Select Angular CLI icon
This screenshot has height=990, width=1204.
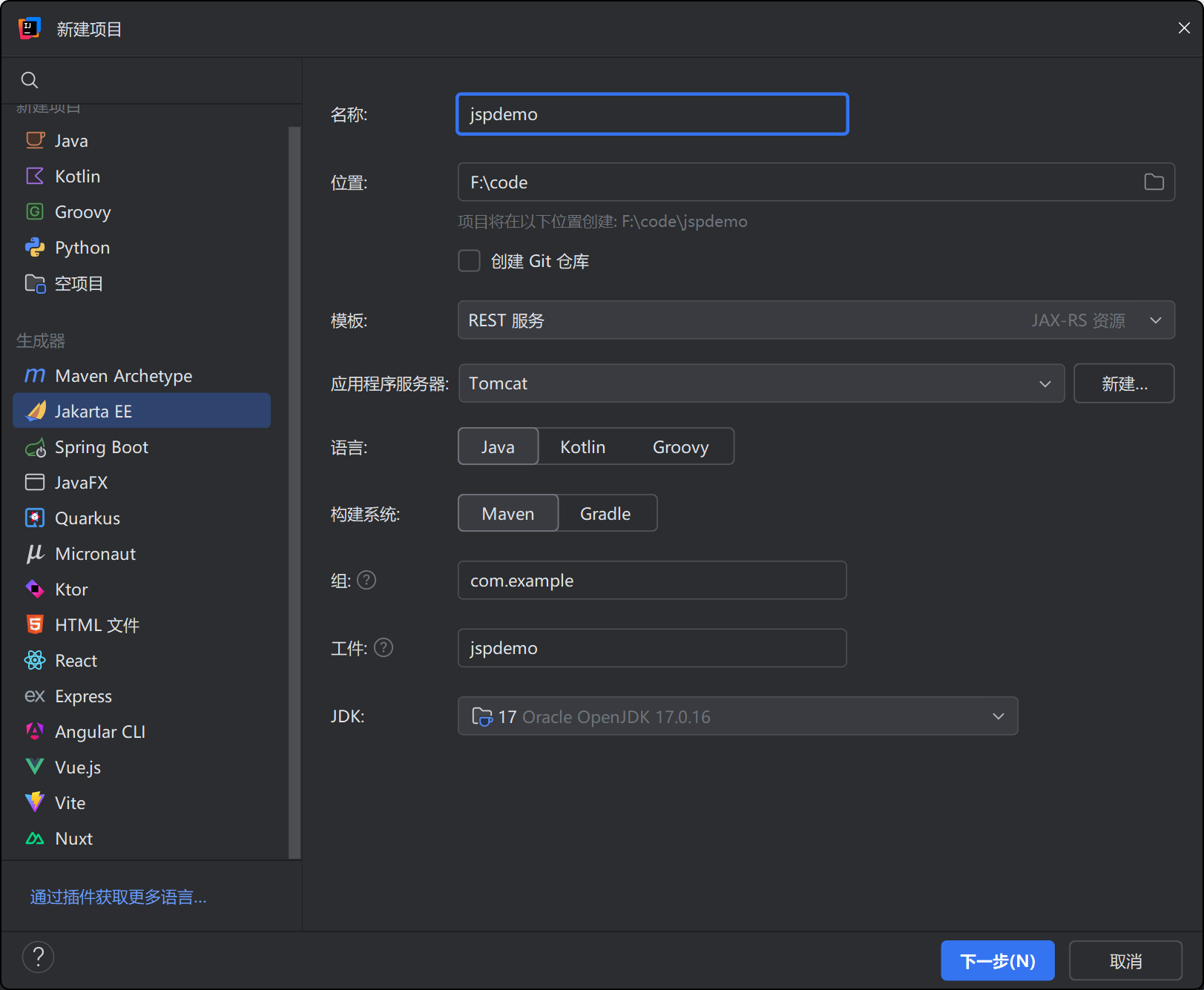[x=35, y=732]
